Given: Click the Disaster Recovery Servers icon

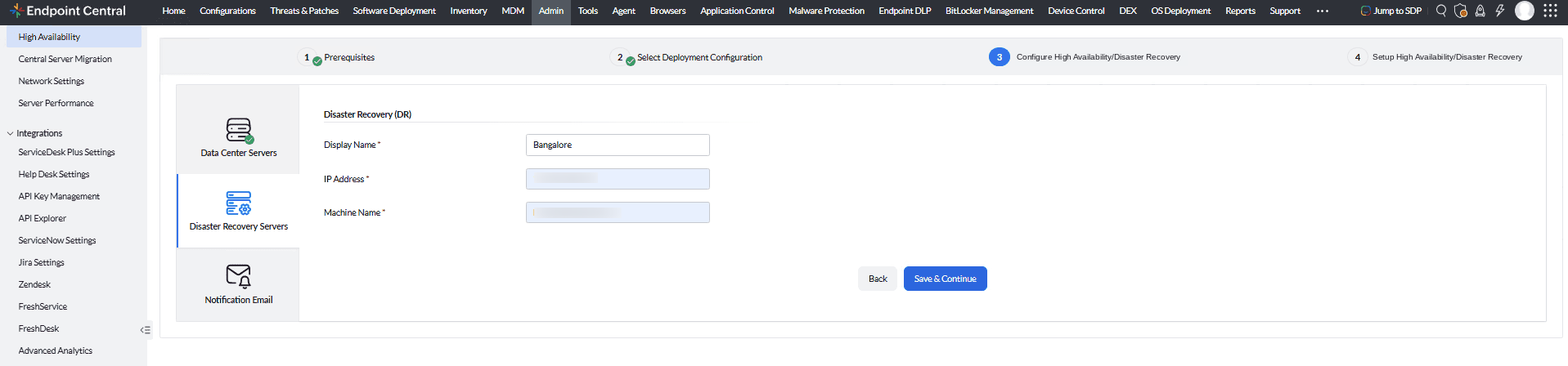Looking at the screenshot, I should pyautogui.click(x=239, y=203).
